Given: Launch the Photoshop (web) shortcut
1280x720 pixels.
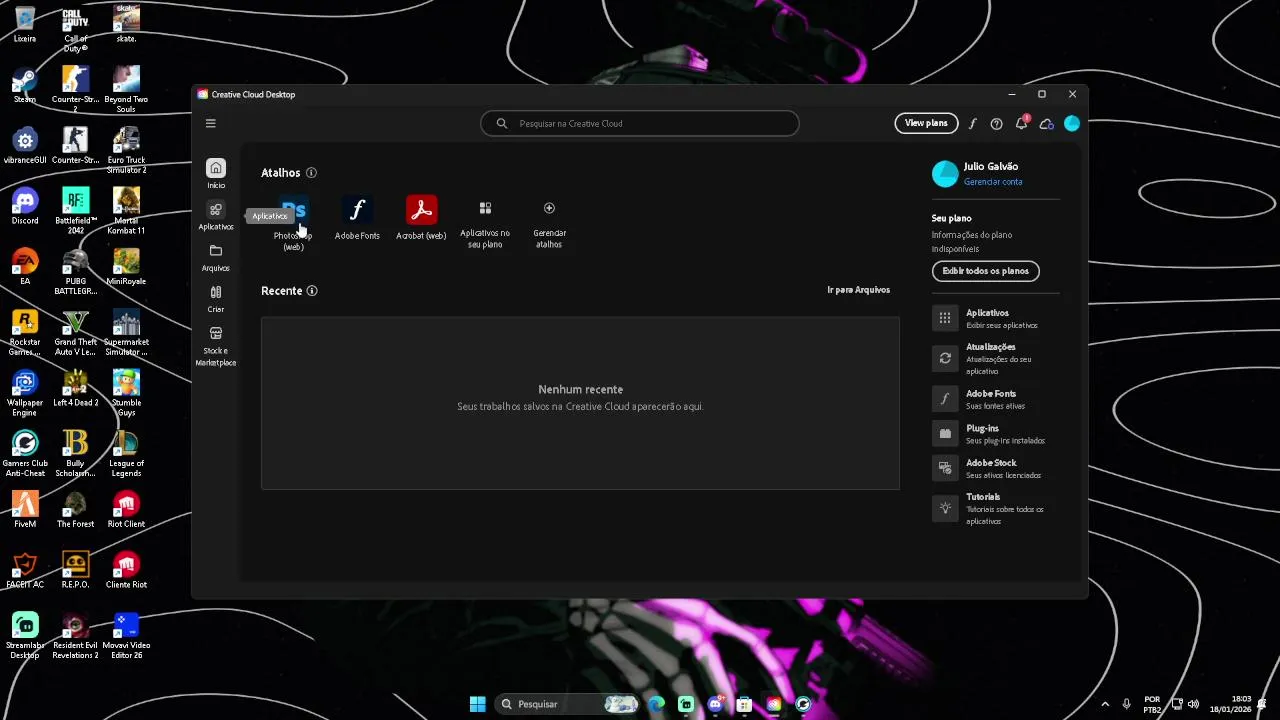Looking at the screenshot, I should [293, 224].
